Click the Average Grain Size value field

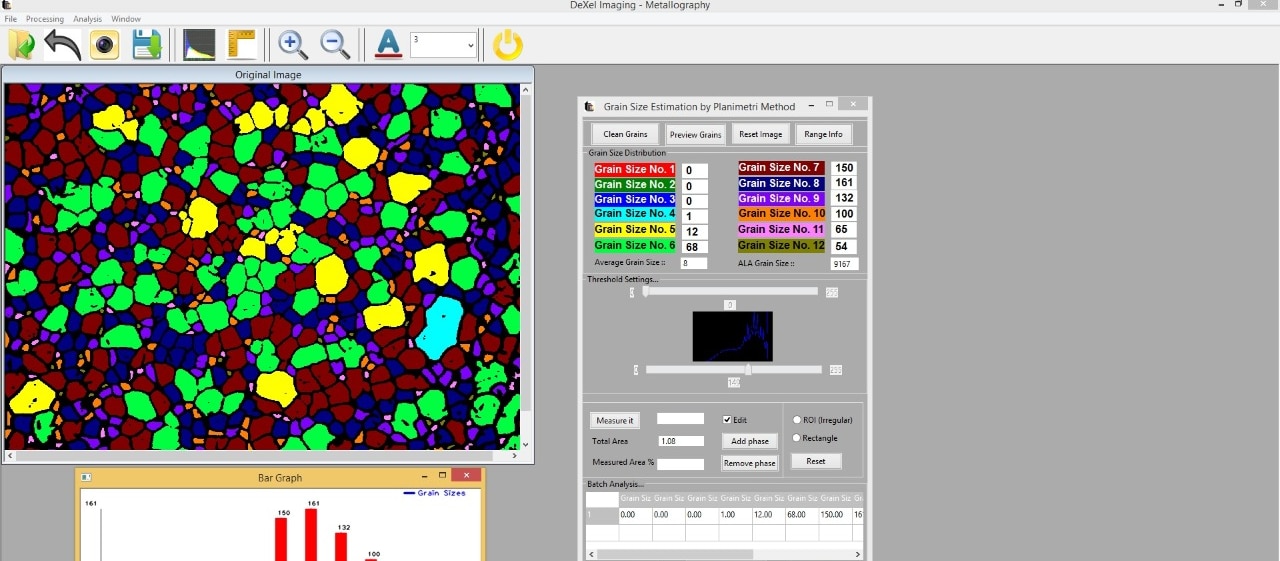click(x=694, y=263)
